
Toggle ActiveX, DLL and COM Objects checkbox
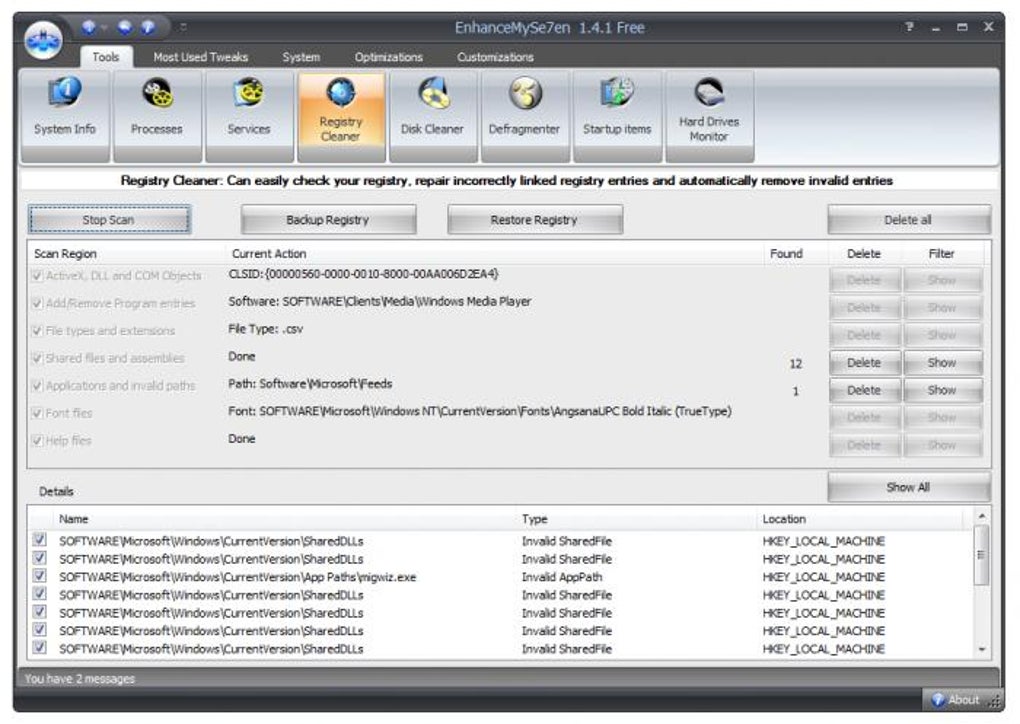[x=37, y=276]
